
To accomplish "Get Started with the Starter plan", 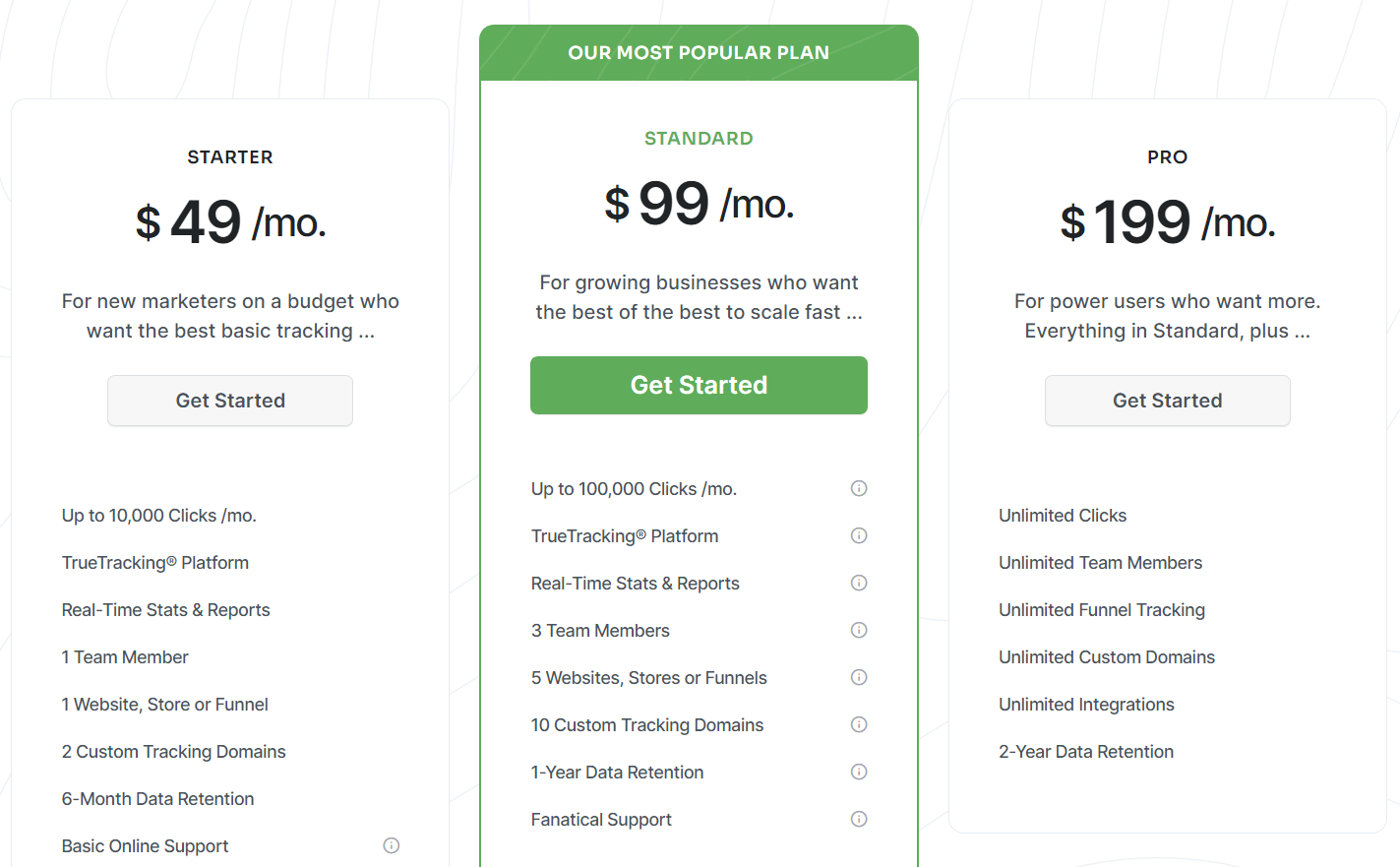I will click(x=230, y=401).
